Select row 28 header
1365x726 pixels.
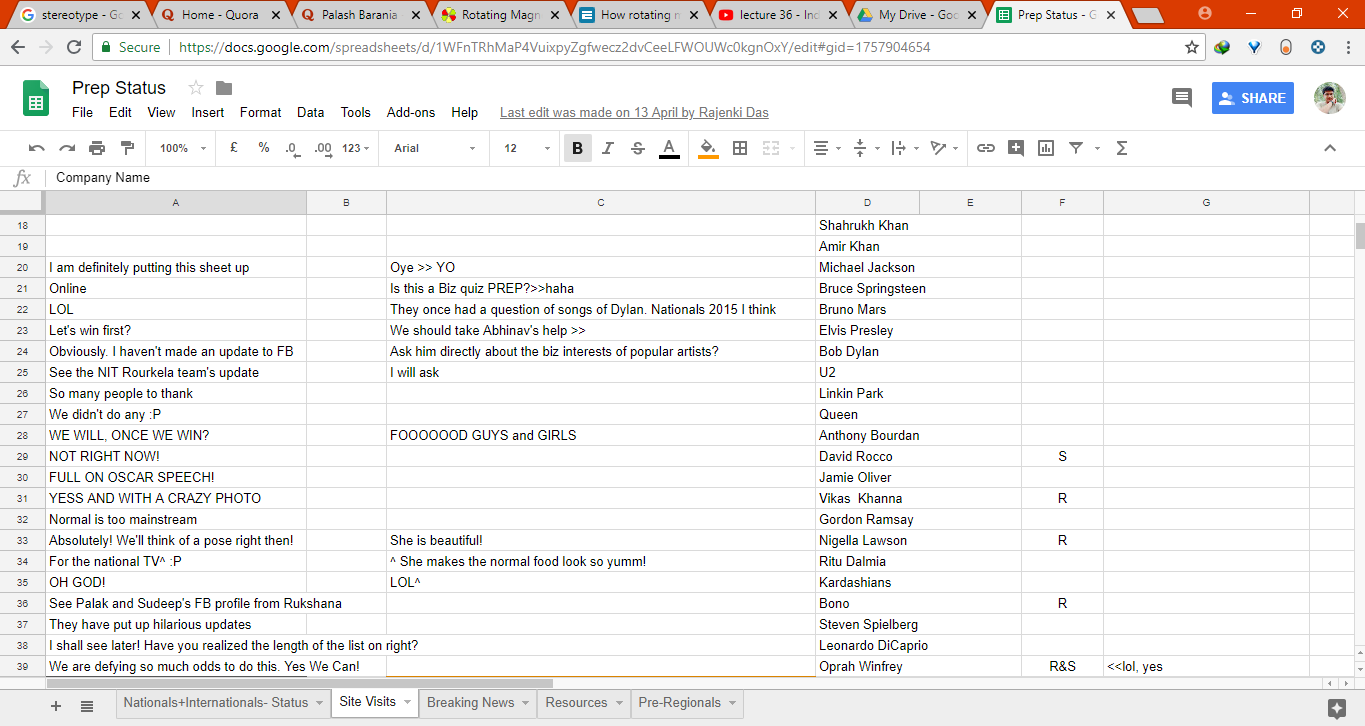pyautogui.click(x=22, y=436)
